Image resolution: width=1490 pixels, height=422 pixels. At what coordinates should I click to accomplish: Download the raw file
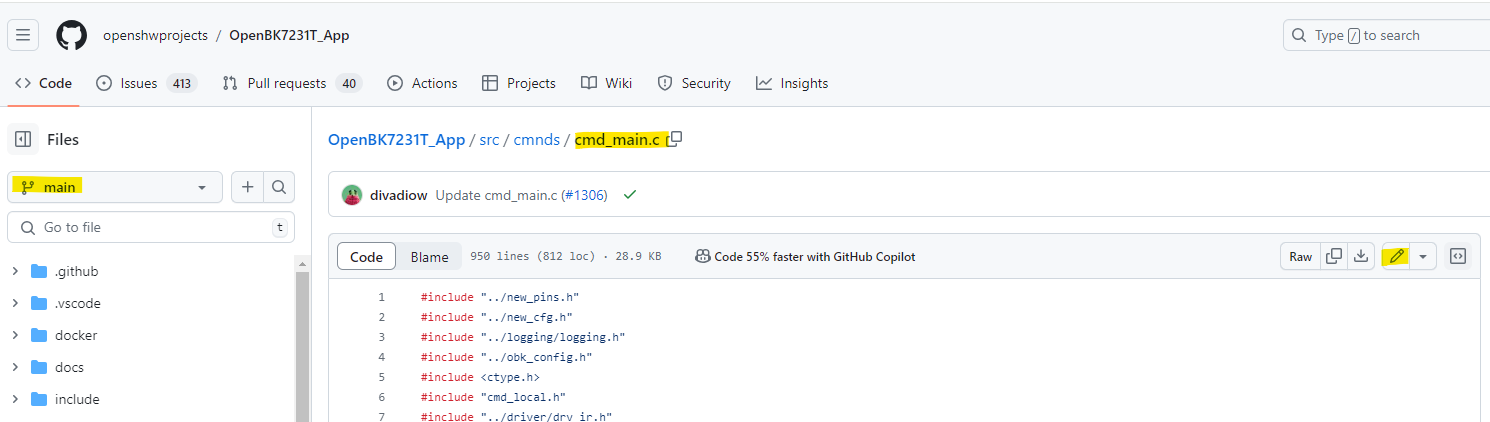click(x=1360, y=257)
